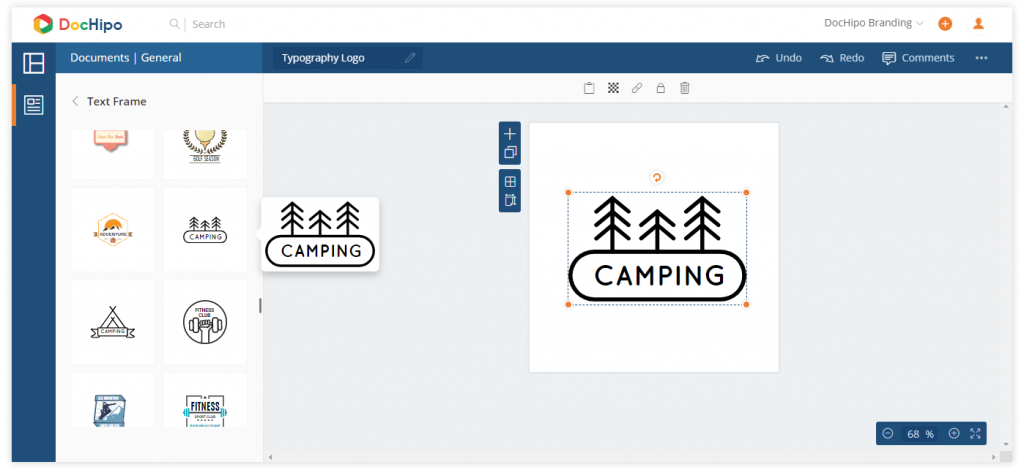Select the text frame sidebar icon
This screenshot has width=1024, height=470.
33,105
